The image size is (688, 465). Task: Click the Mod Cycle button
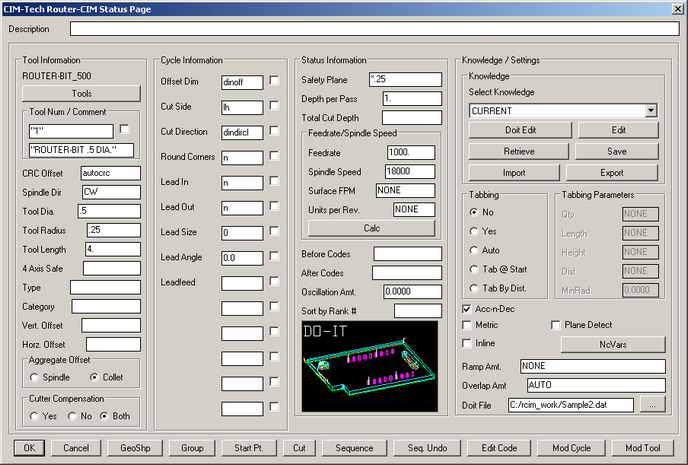point(571,448)
